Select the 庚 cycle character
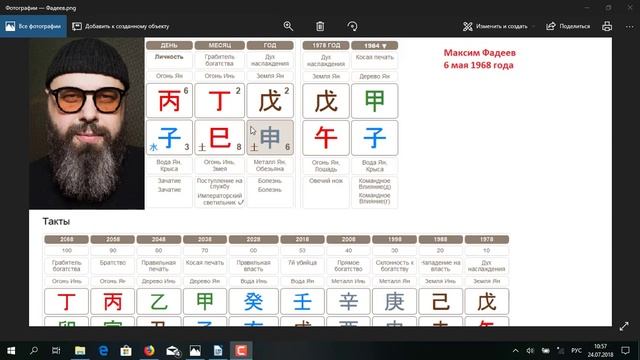 coord(394,302)
